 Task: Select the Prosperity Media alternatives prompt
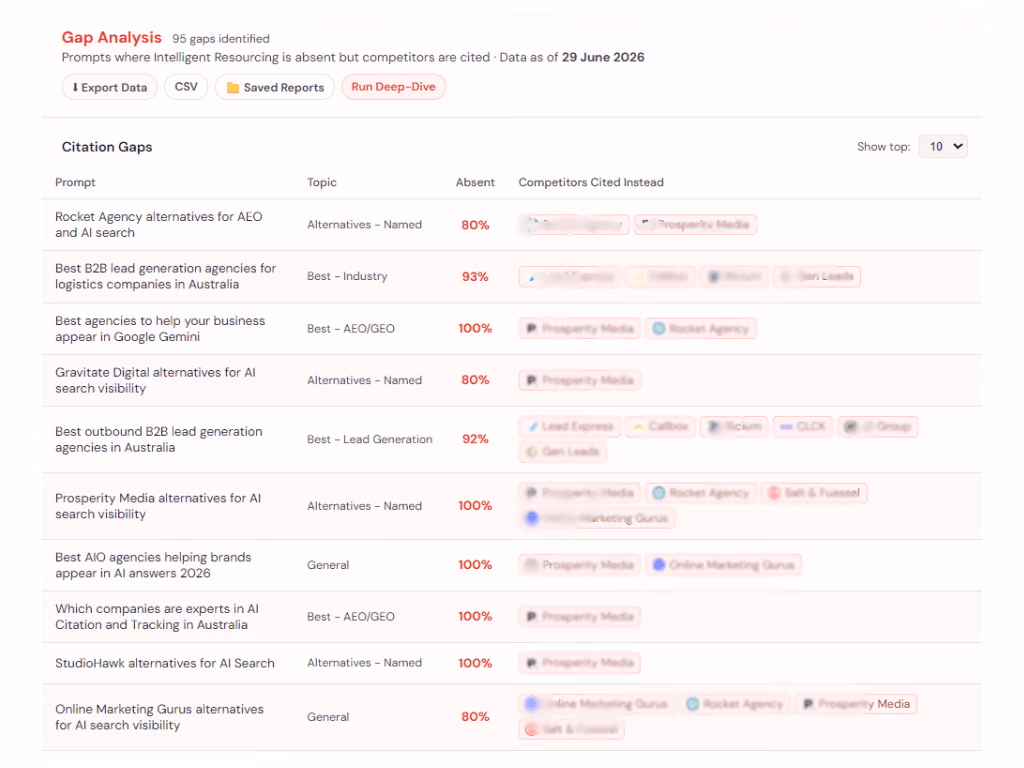pyautogui.click(x=158, y=506)
